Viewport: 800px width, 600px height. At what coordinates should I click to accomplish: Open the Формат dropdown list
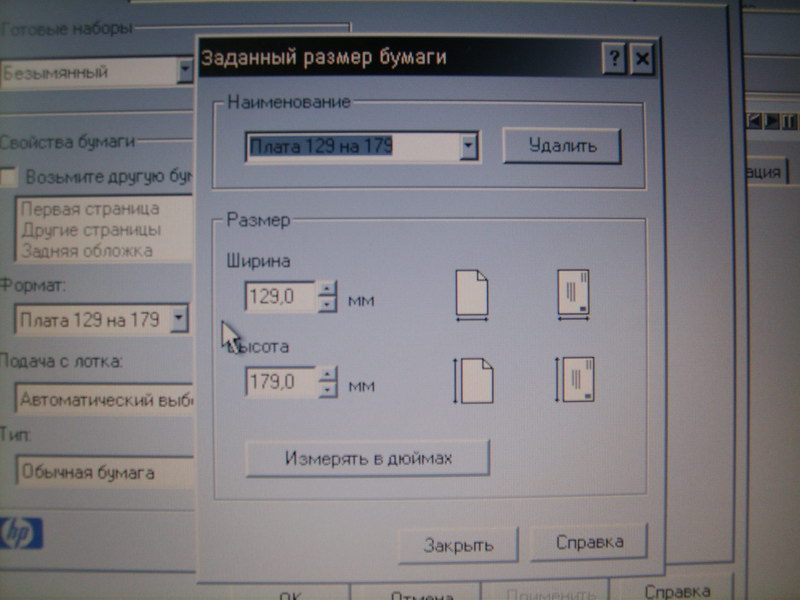(x=178, y=320)
